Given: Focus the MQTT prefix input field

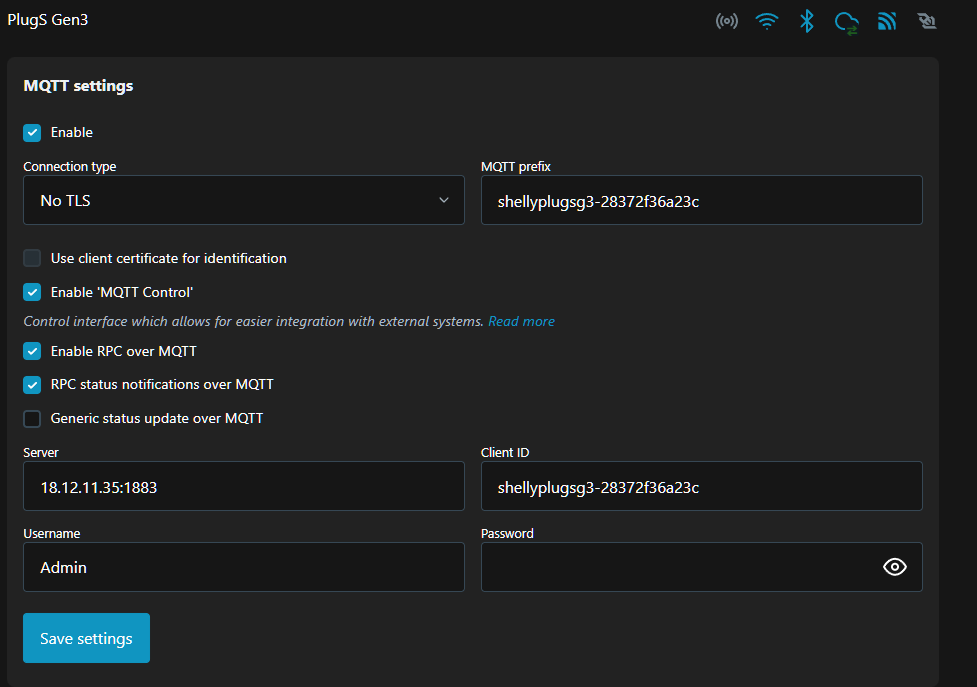Looking at the screenshot, I should tap(702, 200).
